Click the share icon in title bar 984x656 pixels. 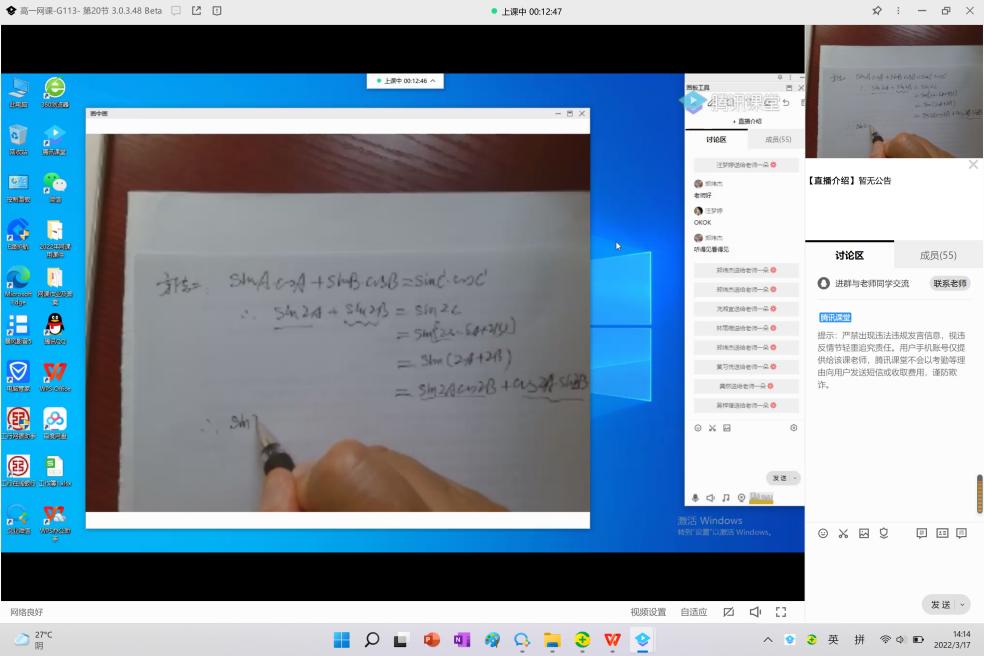196,11
